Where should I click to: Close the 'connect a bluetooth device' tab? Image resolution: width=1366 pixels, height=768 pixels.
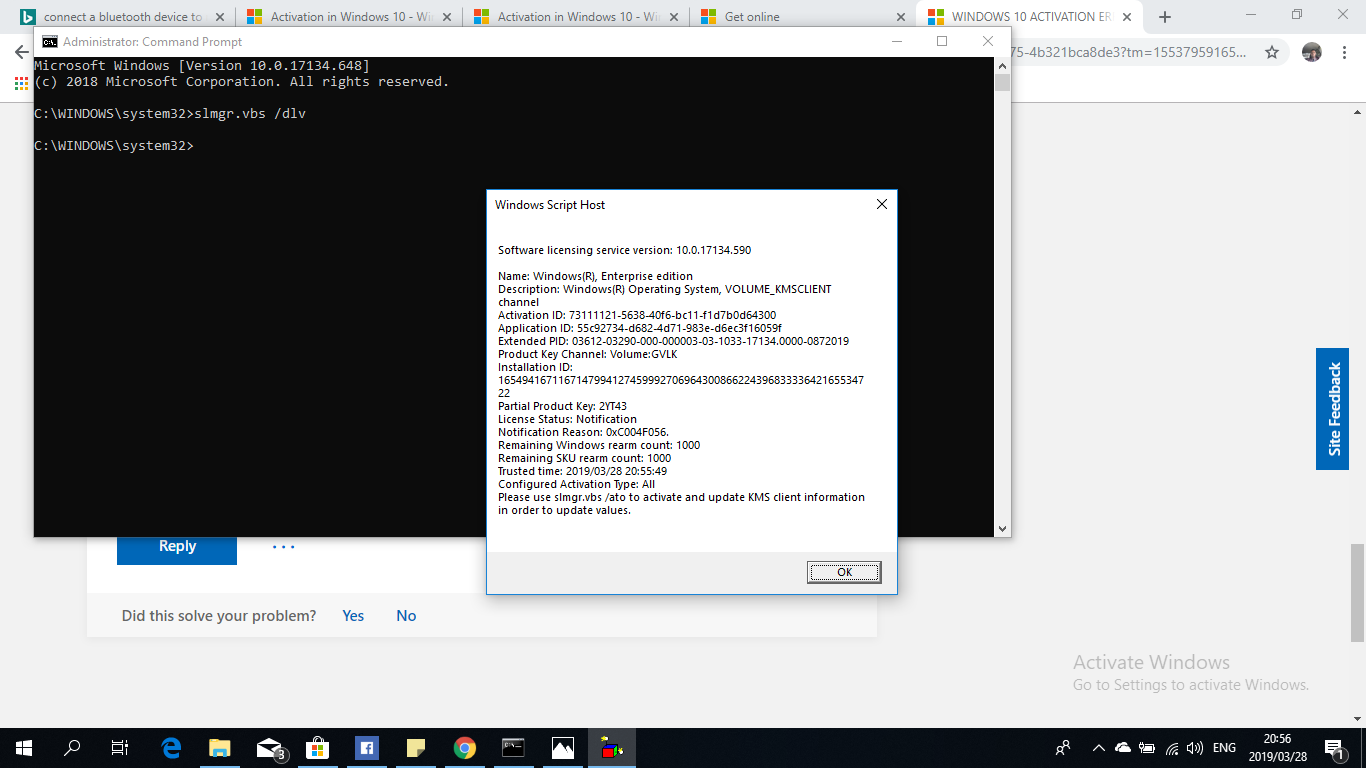tap(220, 17)
